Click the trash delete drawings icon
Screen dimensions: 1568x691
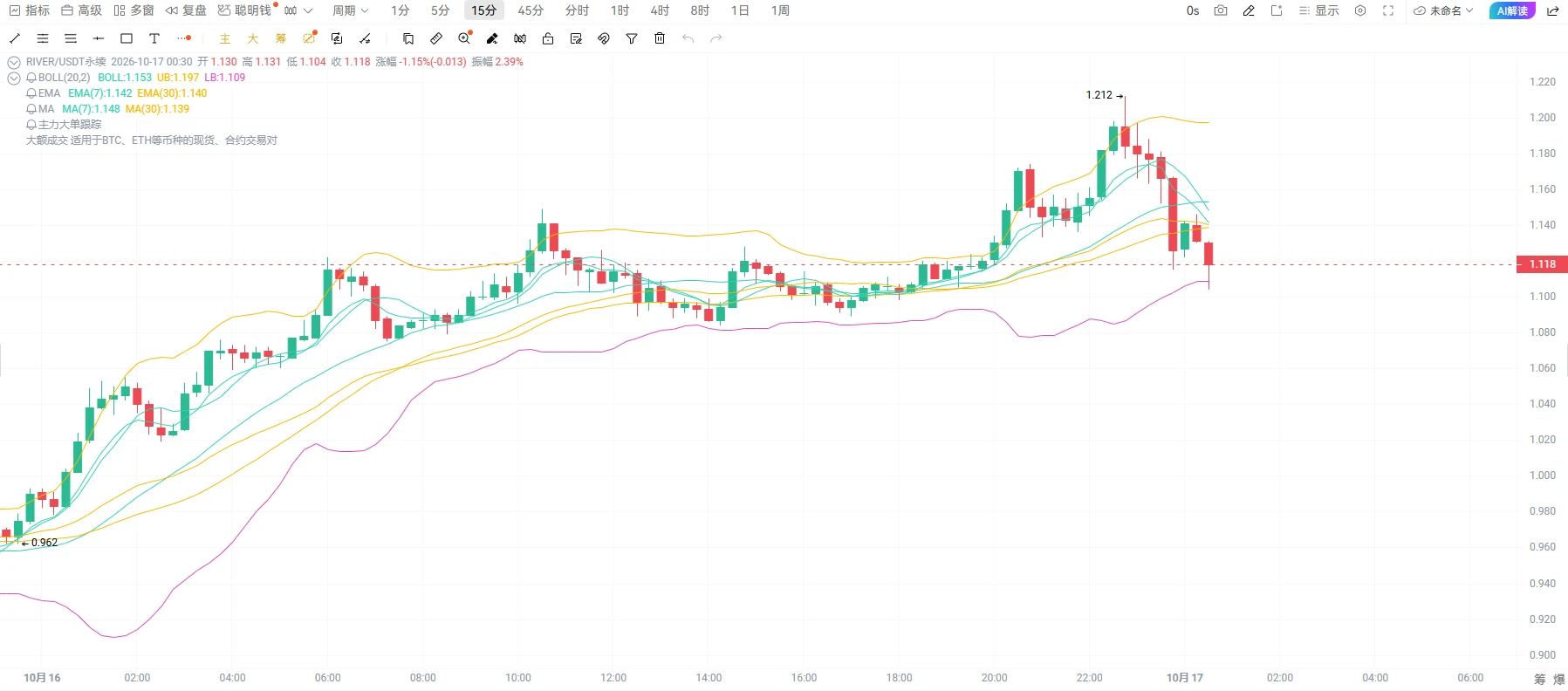click(660, 38)
